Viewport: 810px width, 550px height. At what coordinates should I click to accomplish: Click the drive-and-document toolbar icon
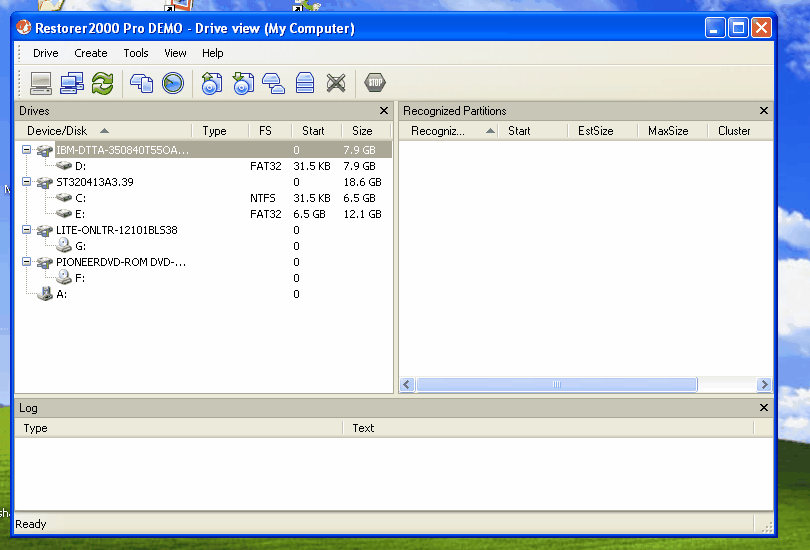tap(142, 83)
